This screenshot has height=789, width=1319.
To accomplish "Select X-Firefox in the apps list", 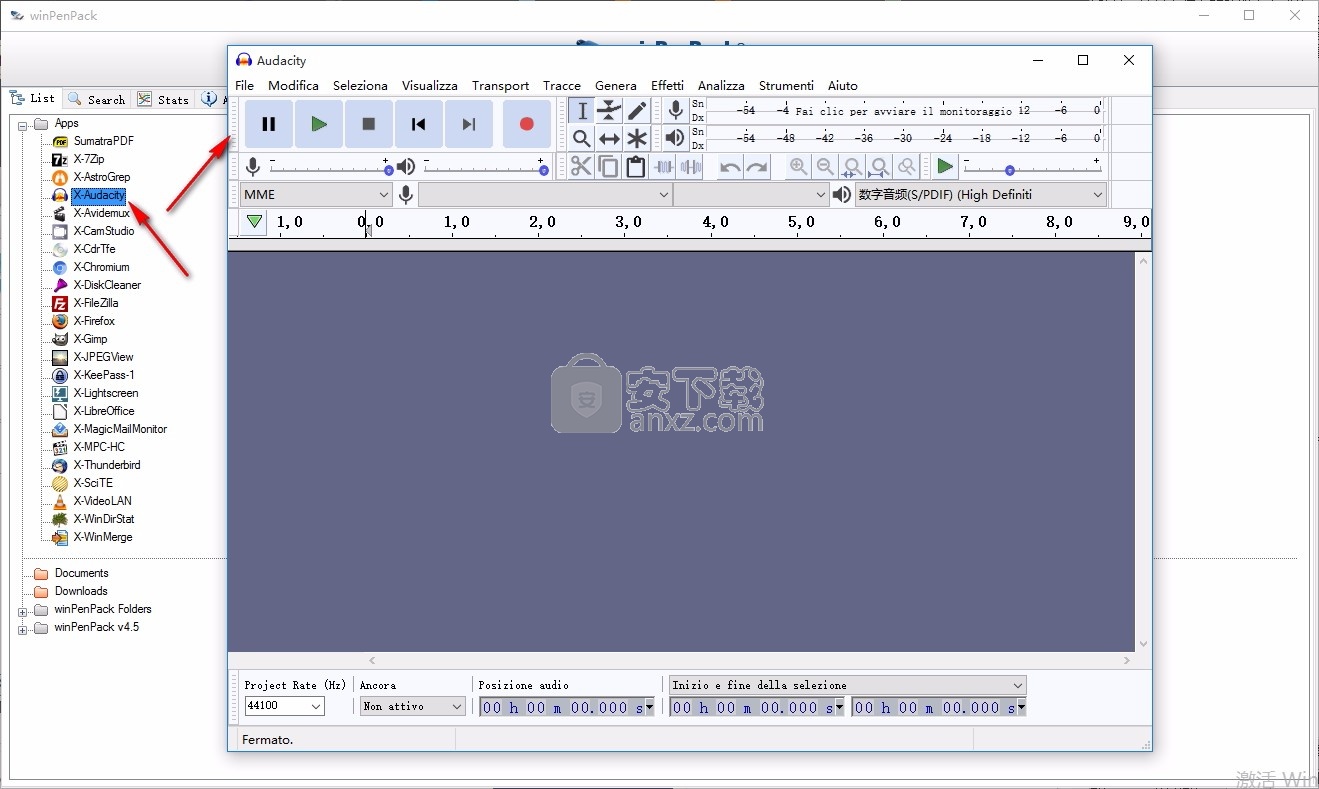I will (x=94, y=321).
